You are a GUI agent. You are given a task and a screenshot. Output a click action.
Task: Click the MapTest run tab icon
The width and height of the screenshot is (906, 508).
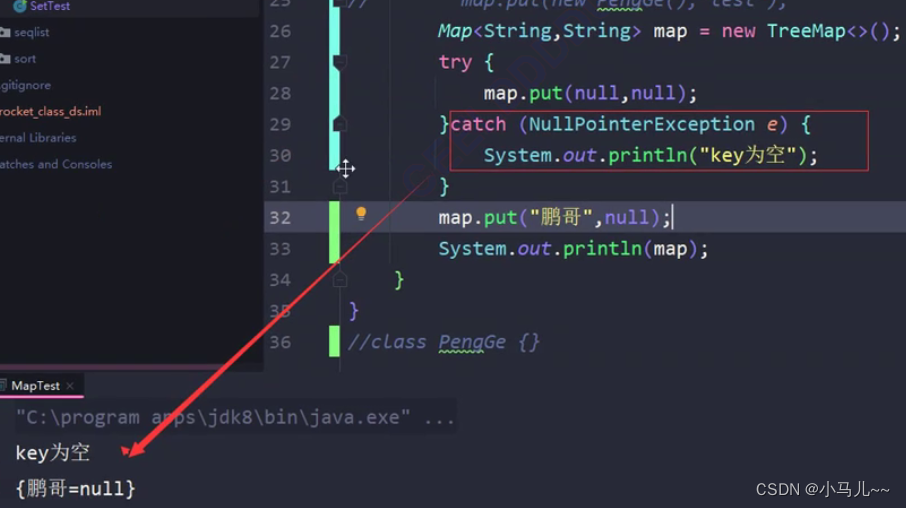tap(4, 386)
